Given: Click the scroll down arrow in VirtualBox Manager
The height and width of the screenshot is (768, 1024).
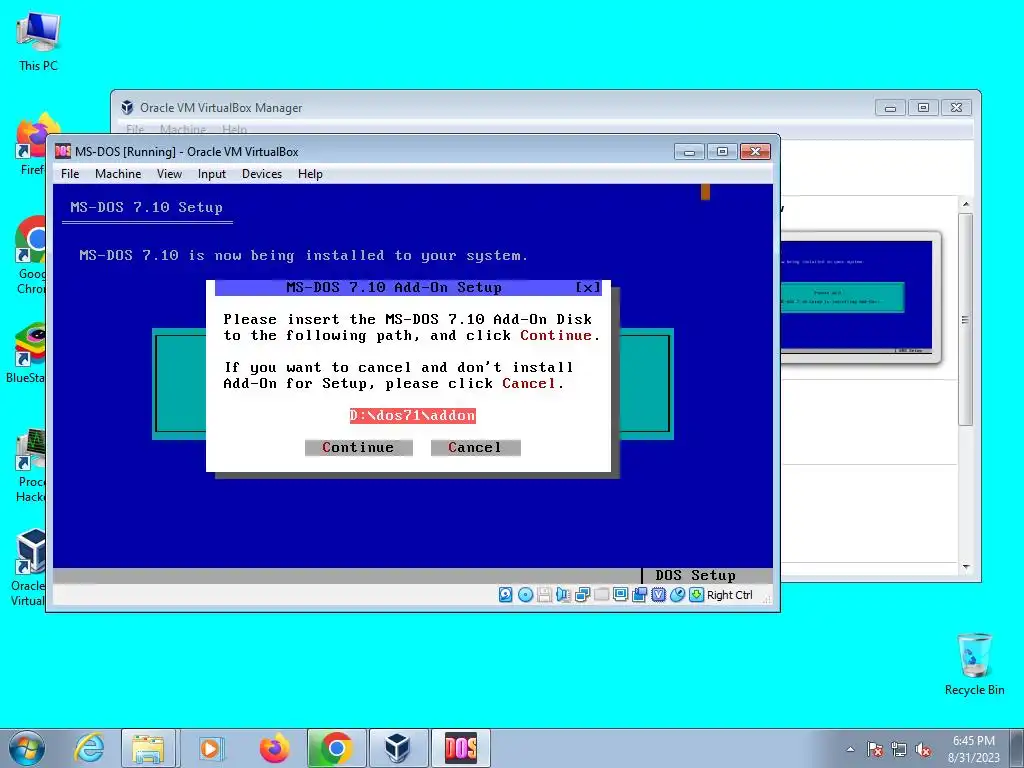Looking at the screenshot, I should pos(966,567).
